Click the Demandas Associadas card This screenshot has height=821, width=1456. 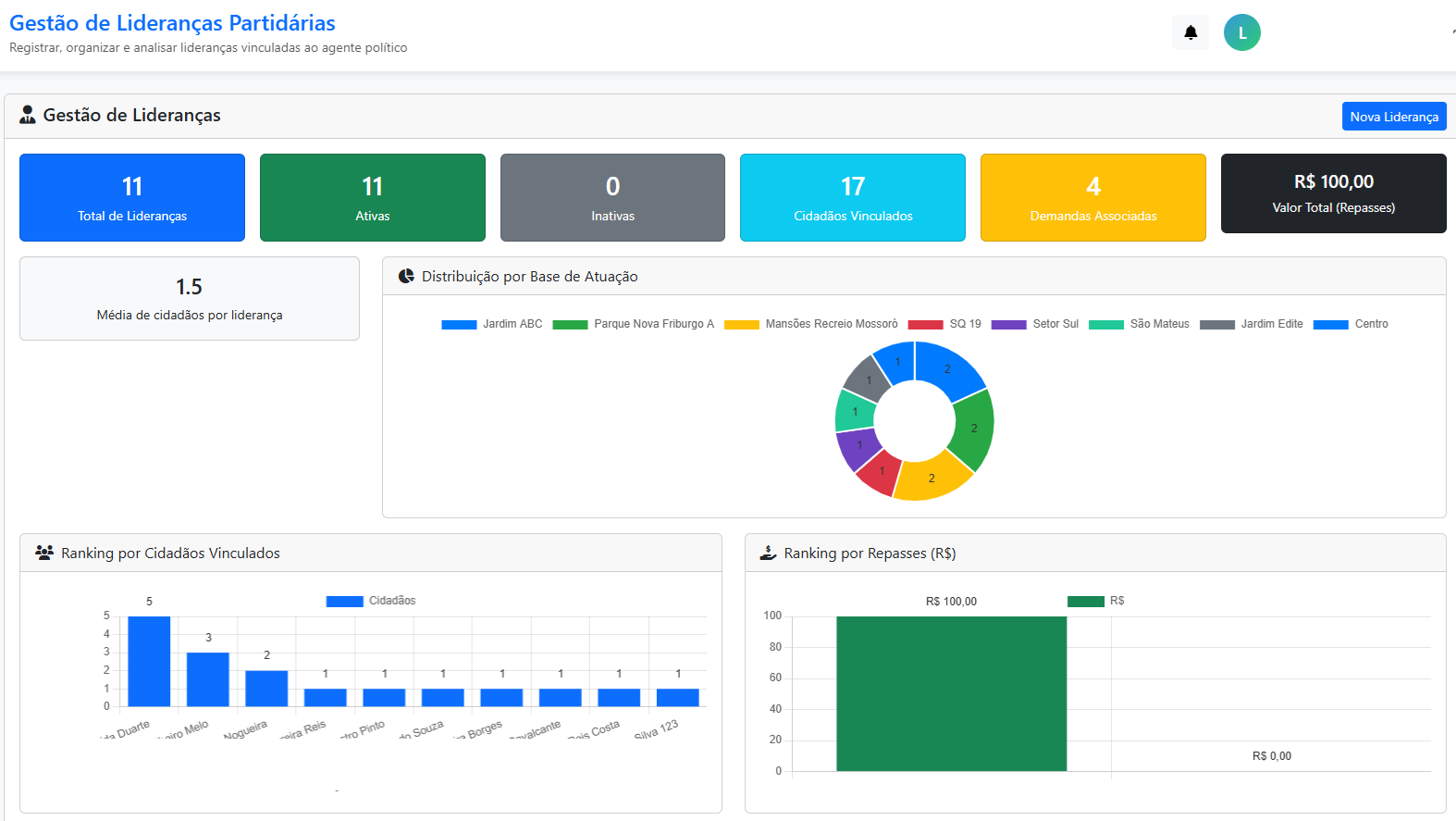(x=1092, y=198)
